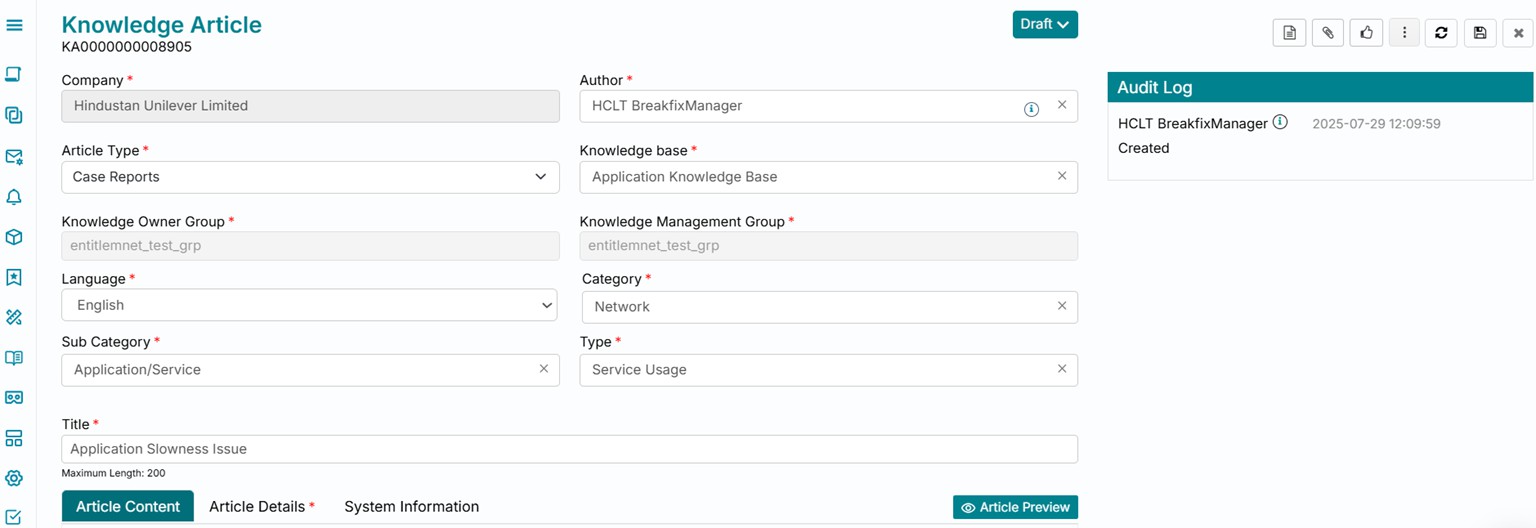
Task: Click the bell notifications icon in the sidebar
Action: point(14,197)
